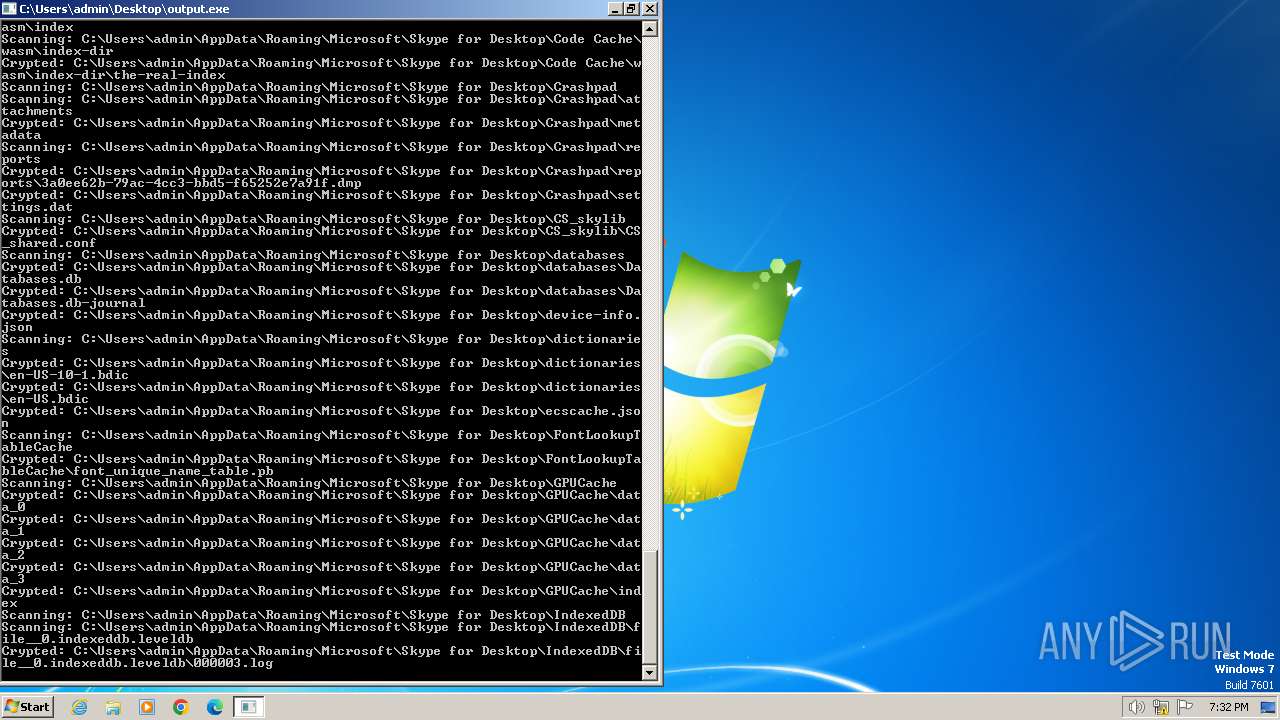Open the network status tray icon
1280x720 pixels.
click(1161, 707)
